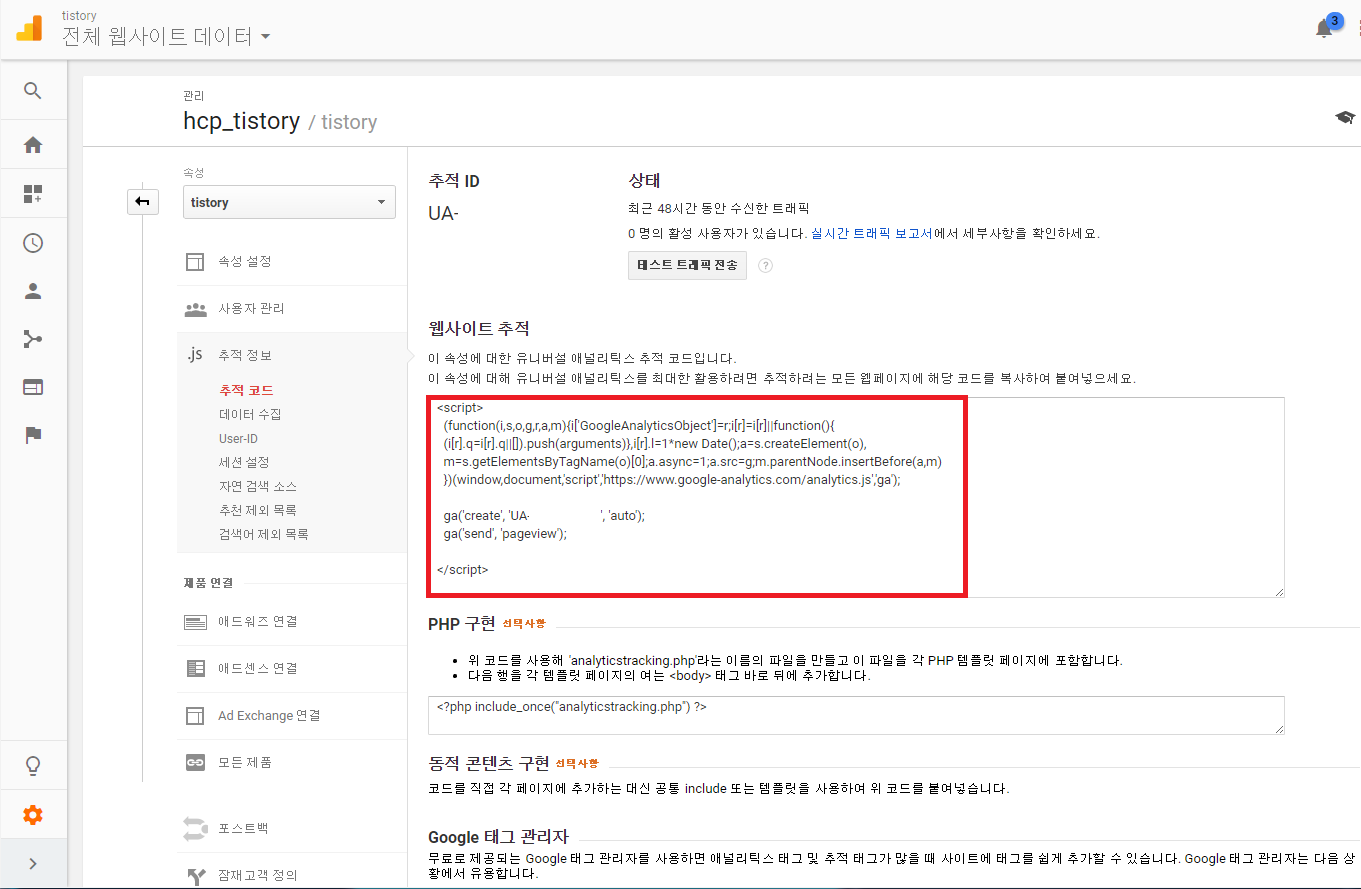
Task: Open notifications bell icon
Action: pyautogui.click(x=1324, y=29)
